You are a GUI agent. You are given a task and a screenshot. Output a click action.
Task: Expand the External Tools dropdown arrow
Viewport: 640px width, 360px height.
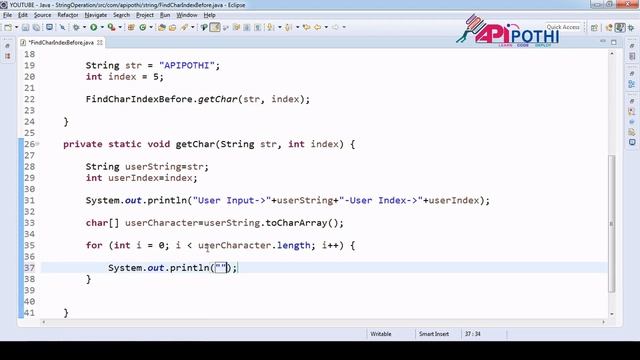point(120,27)
